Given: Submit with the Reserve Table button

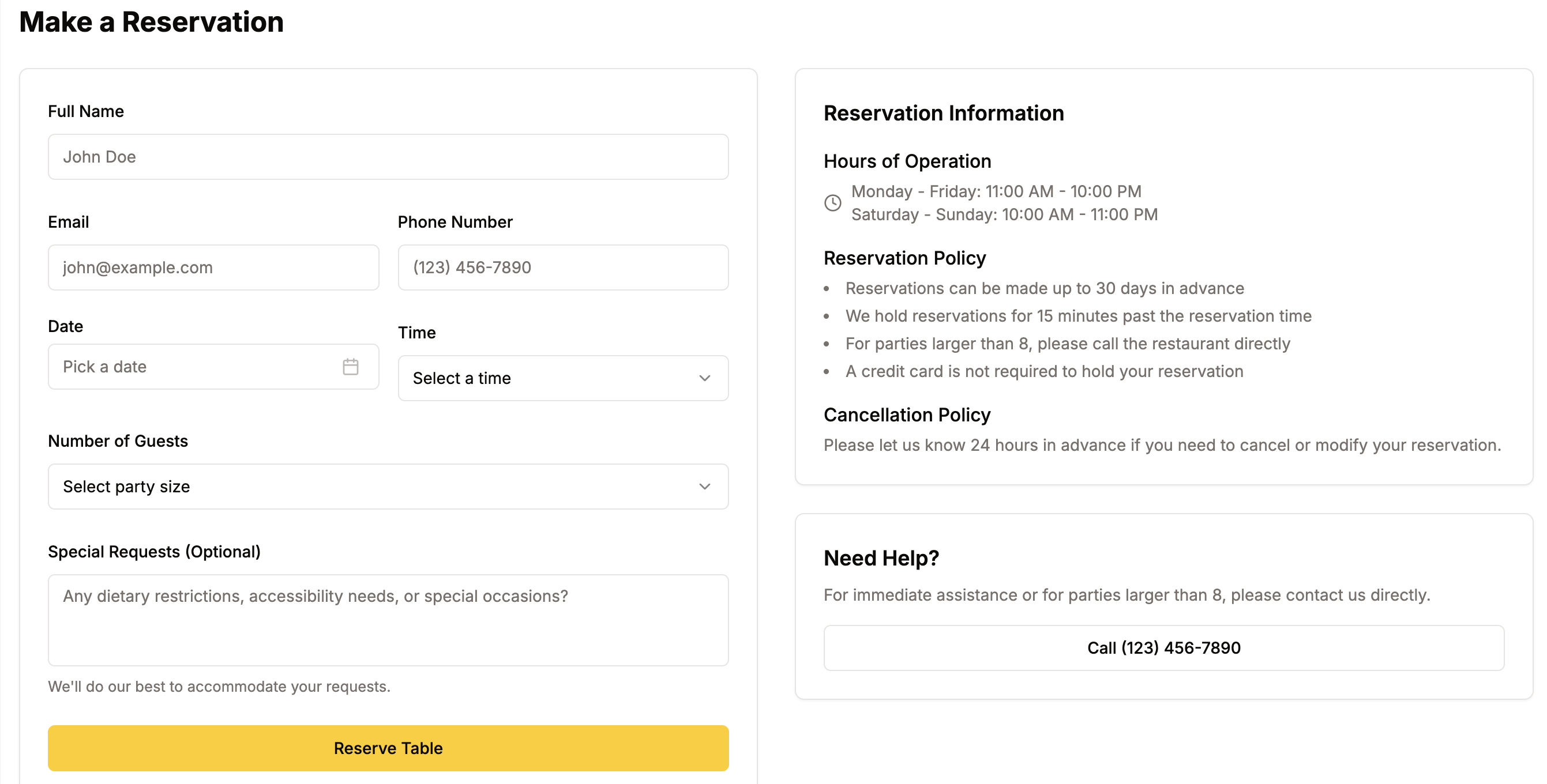Looking at the screenshot, I should click(x=388, y=748).
